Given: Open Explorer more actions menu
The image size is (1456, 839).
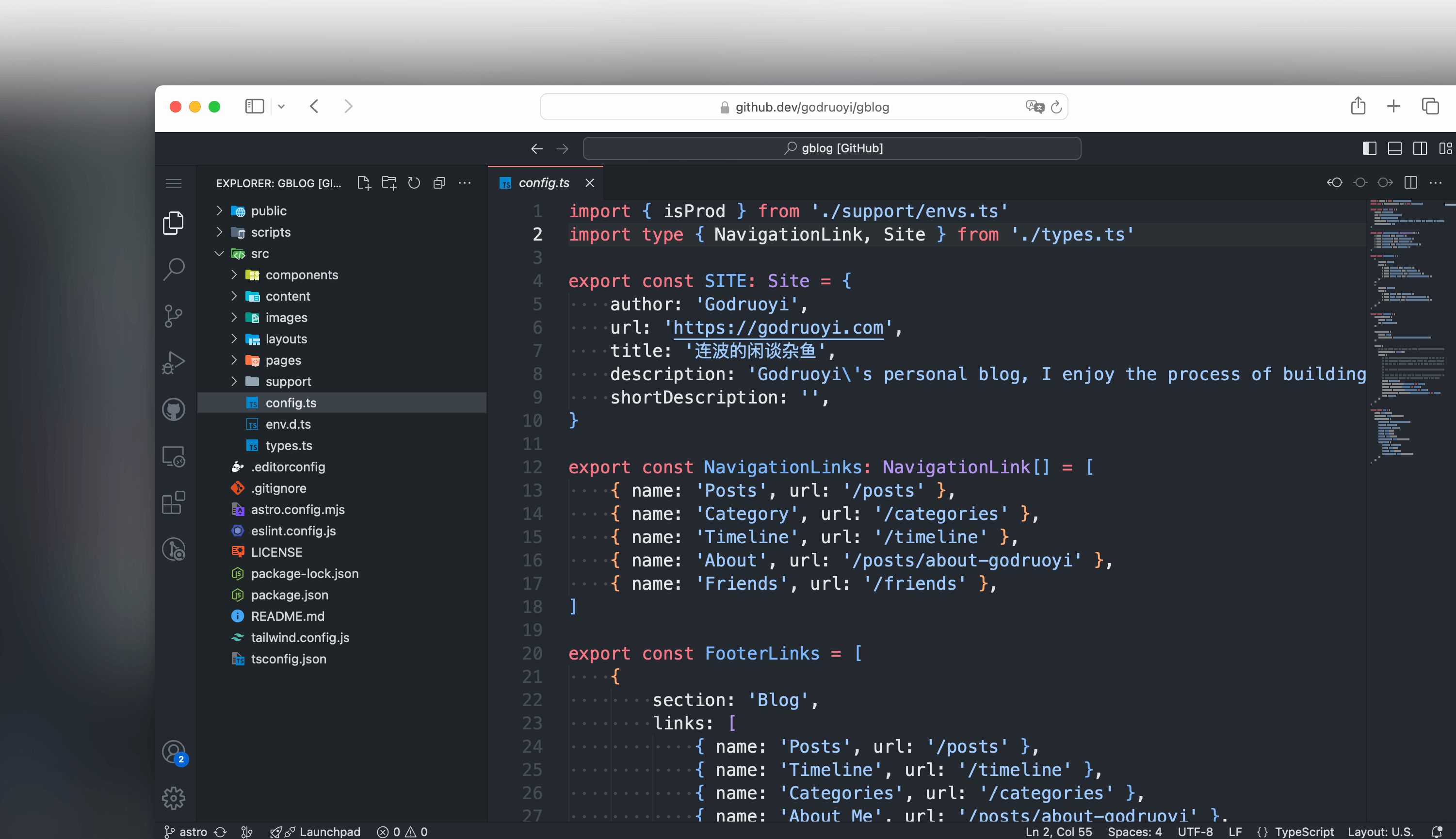Looking at the screenshot, I should click(465, 183).
